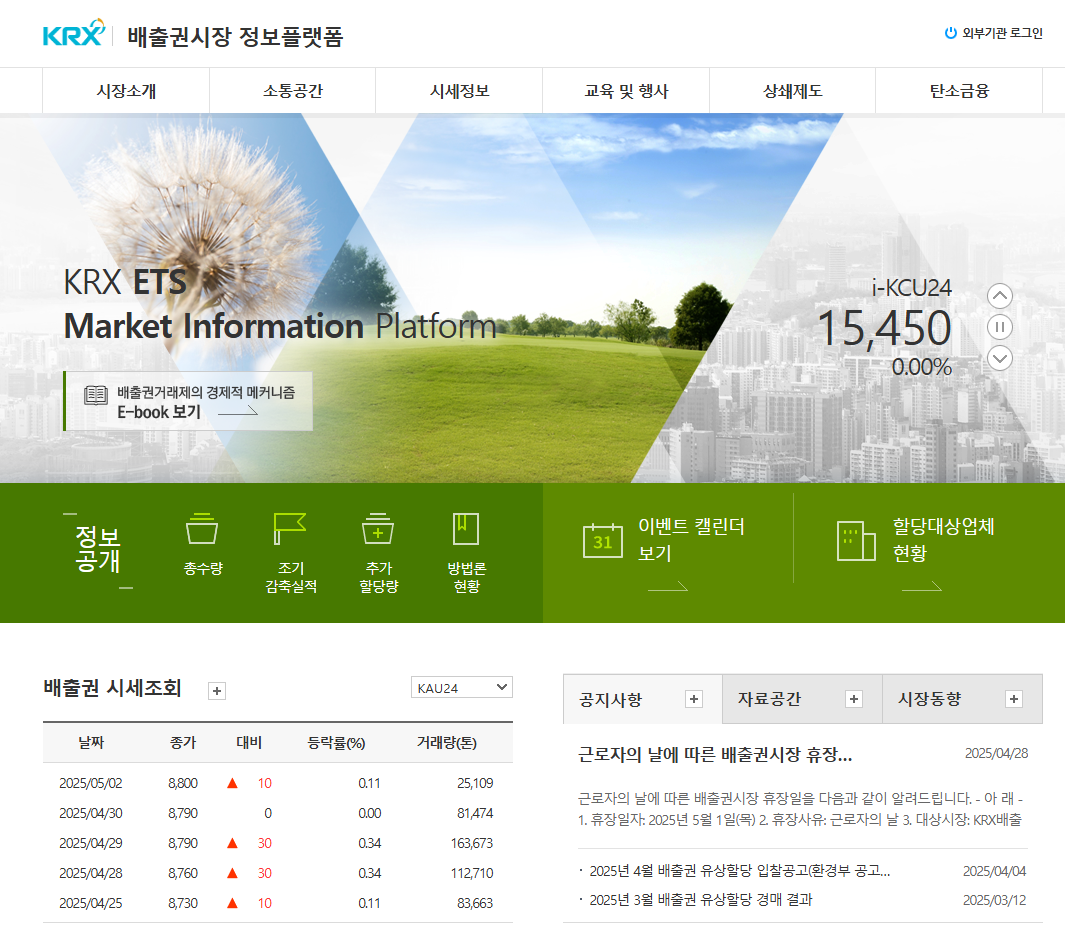Click date cell 2025/05/02
This screenshot has width=1065, height=941.
(90, 783)
